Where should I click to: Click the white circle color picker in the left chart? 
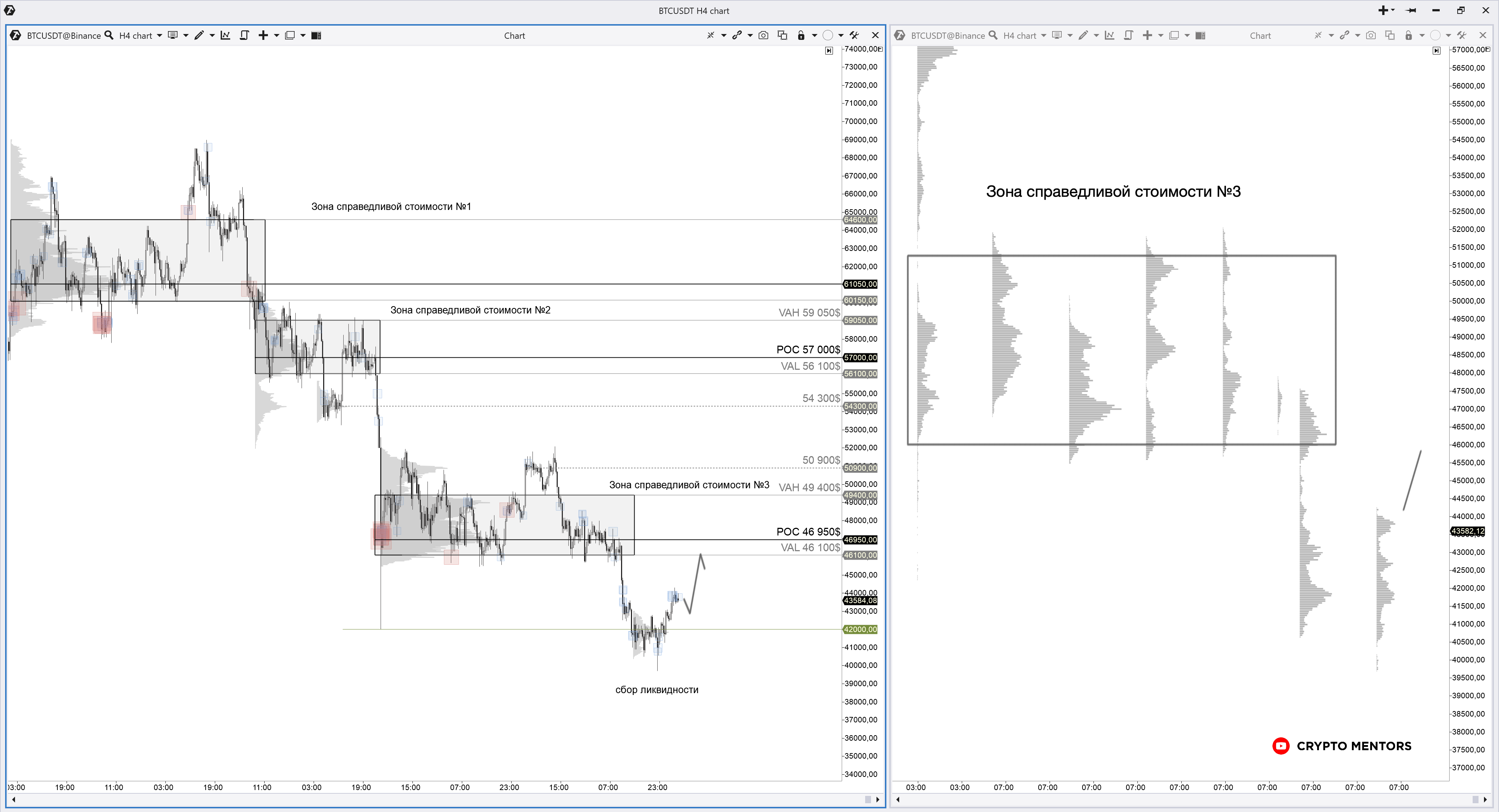(827, 35)
